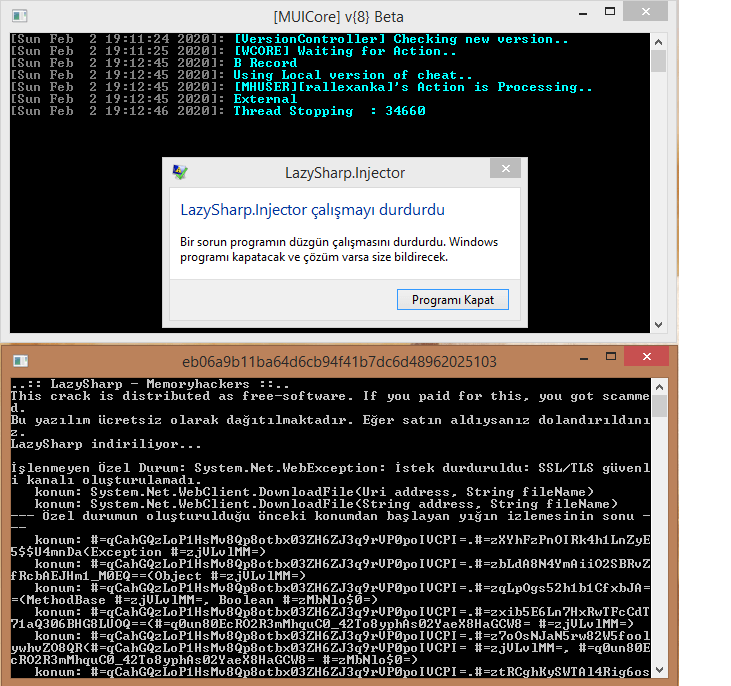Close the eb06a9b11ba6 console window
Image resolution: width=731 pixels, height=686 pixels.
pyautogui.click(x=647, y=357)
